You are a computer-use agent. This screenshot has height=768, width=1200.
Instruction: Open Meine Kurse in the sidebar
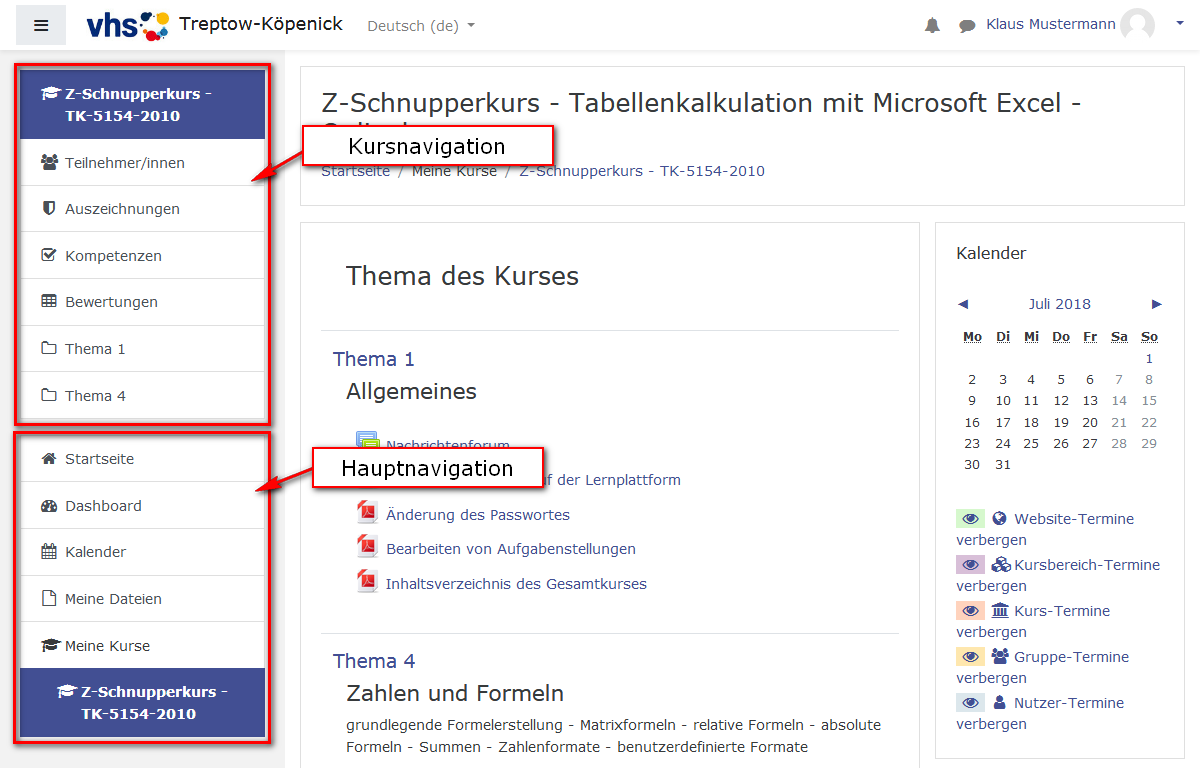(x=142, y=646)
